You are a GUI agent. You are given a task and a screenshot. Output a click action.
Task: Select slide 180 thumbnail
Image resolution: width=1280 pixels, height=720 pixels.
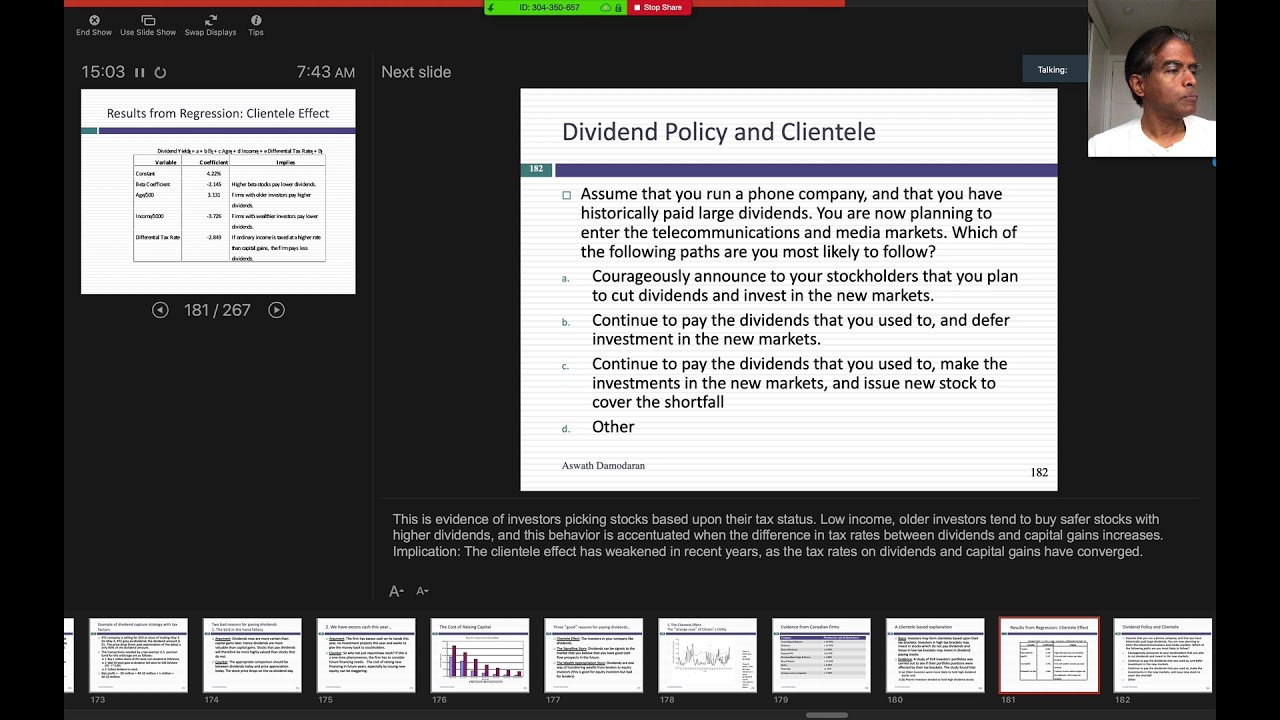pos(936,655)
